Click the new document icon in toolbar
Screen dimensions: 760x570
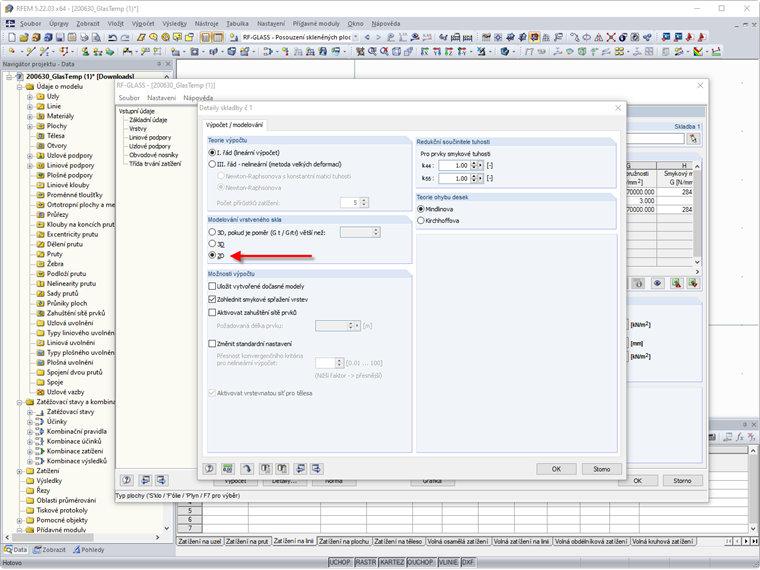pyautogui.click(x=12, y=37)
